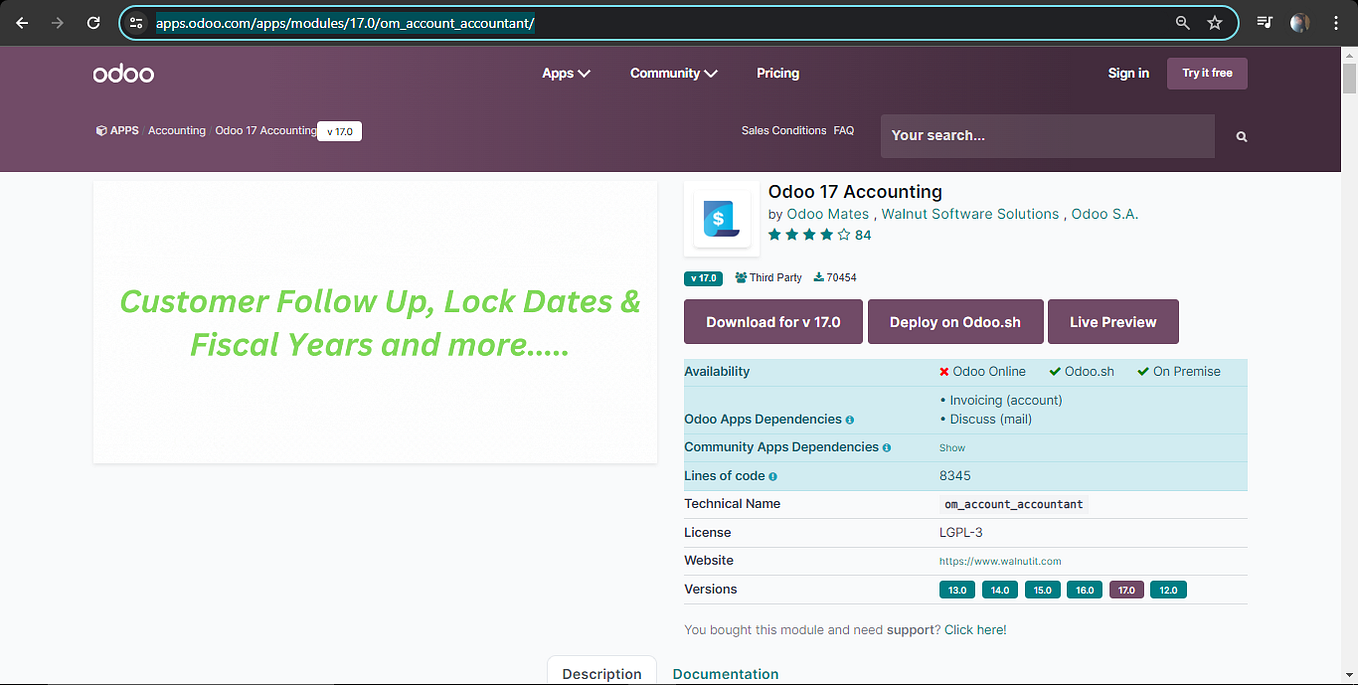1358x685 pixels.
Task: Switch to the Documentation tab
Action: [x=725, y=673]
